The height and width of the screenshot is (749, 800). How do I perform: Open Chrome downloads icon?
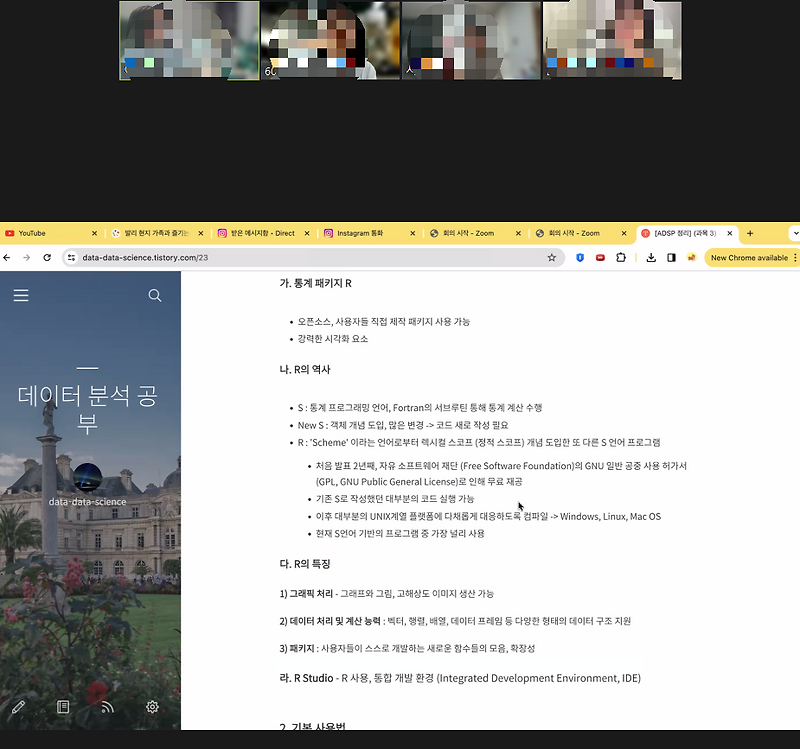click(x=650, y=257)
